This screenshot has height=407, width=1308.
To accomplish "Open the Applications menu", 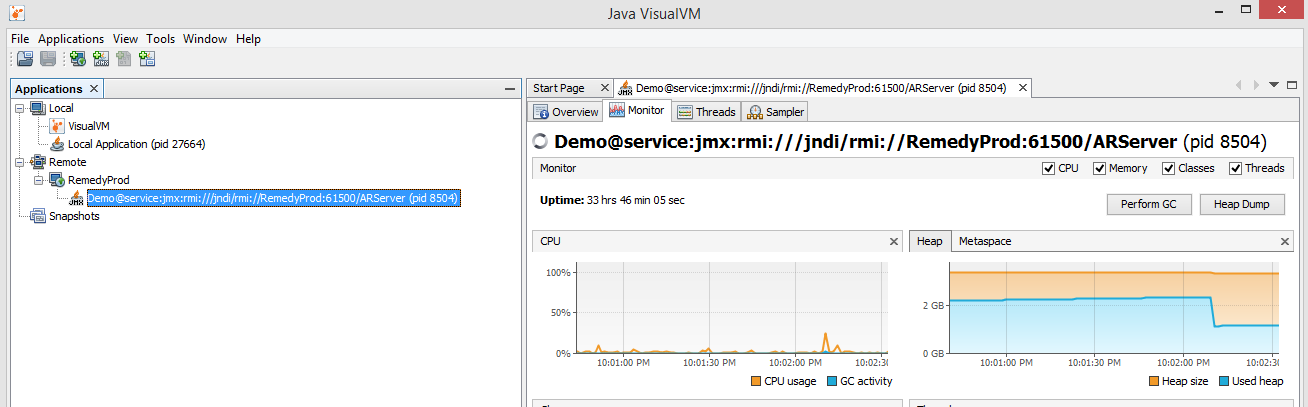I will pyautogui.click(x=71, y=39).
